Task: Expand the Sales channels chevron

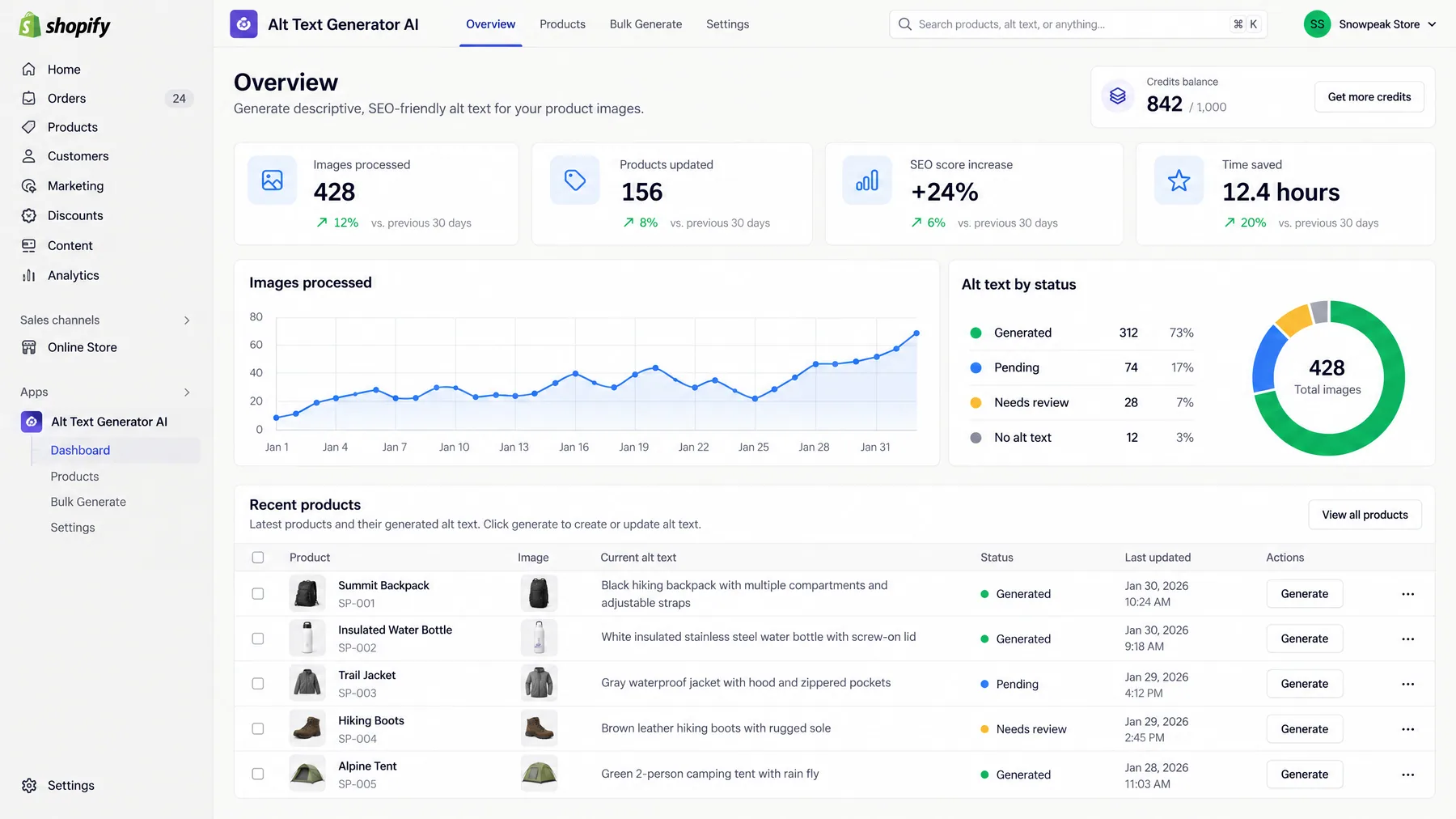Action: (x=187, y=320)
